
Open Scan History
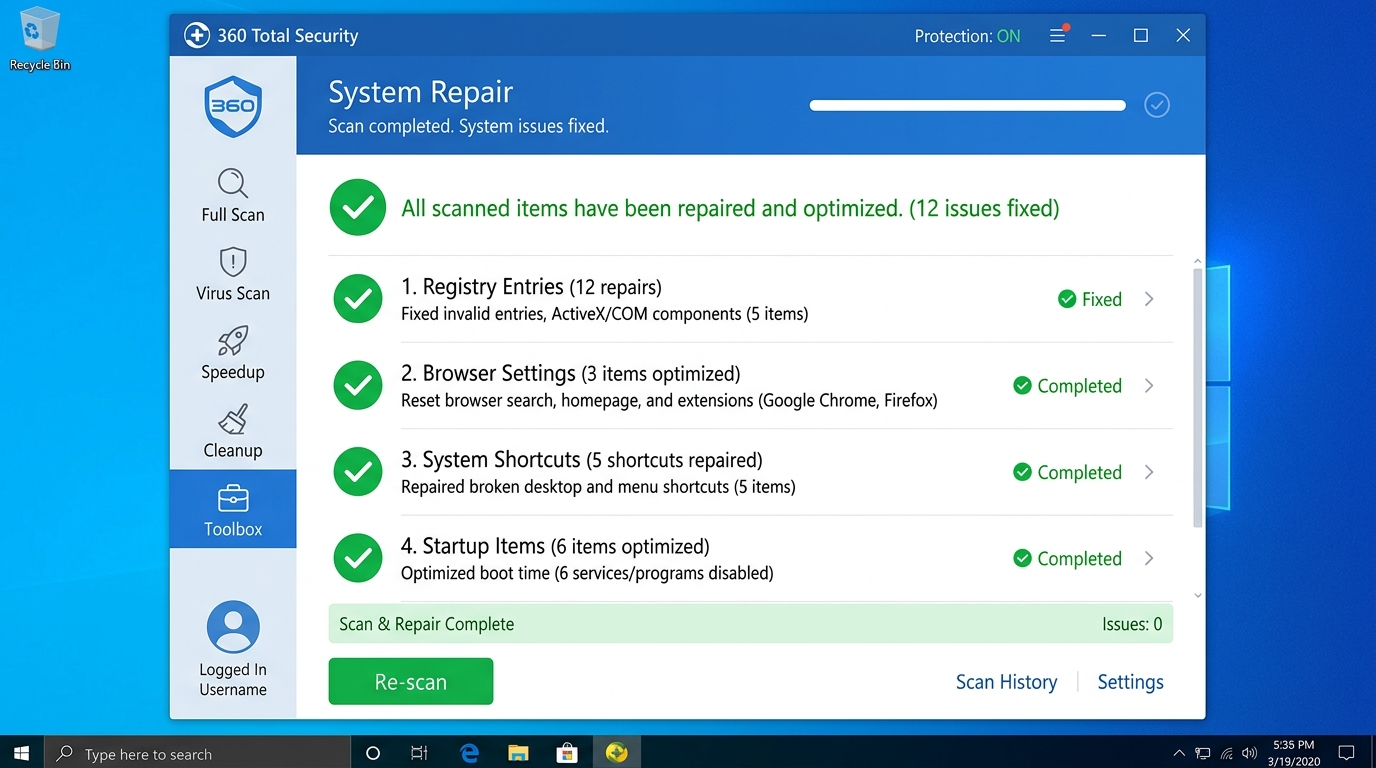coord(1006,681)
